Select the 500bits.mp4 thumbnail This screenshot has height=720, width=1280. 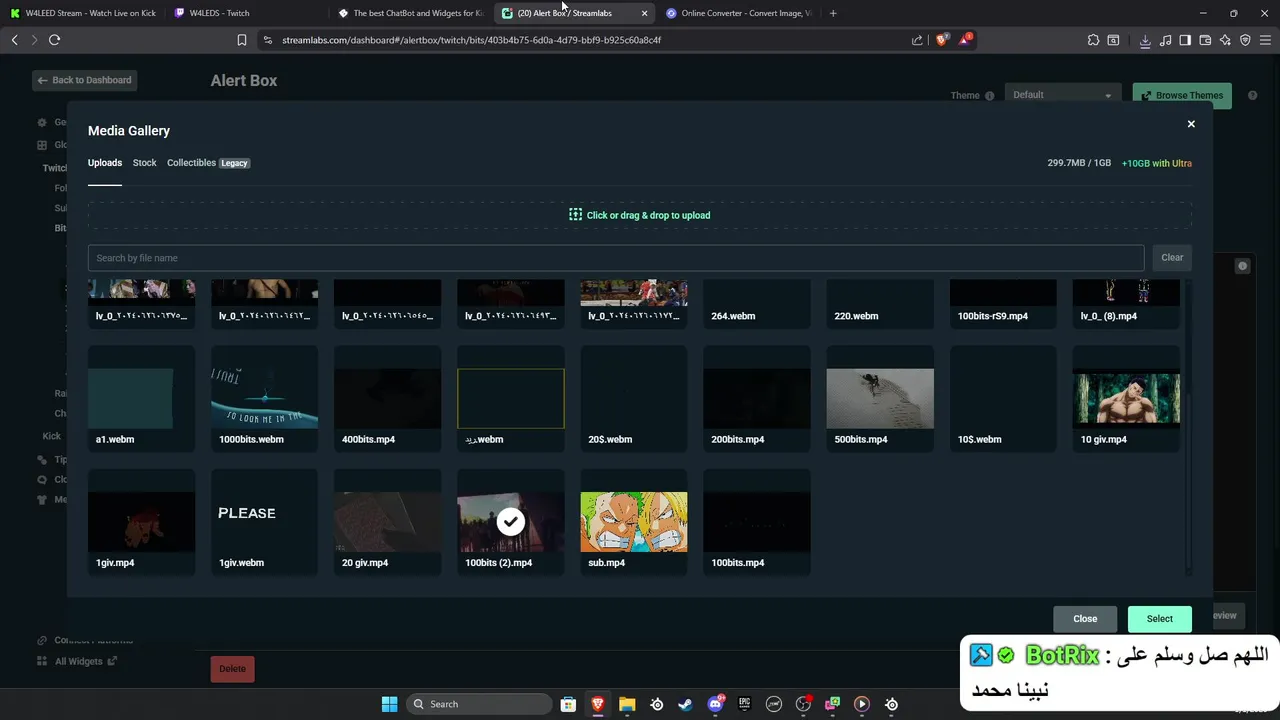pos(880,399)
